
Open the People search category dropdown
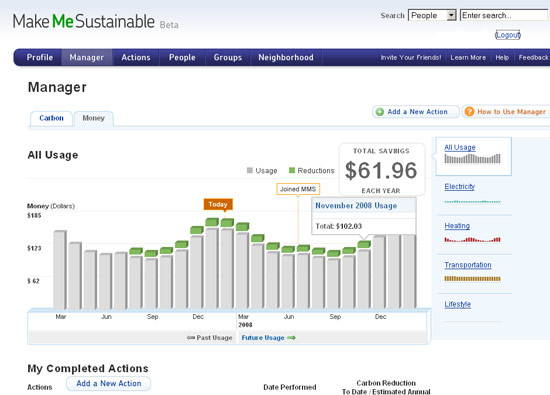[432, 15]
